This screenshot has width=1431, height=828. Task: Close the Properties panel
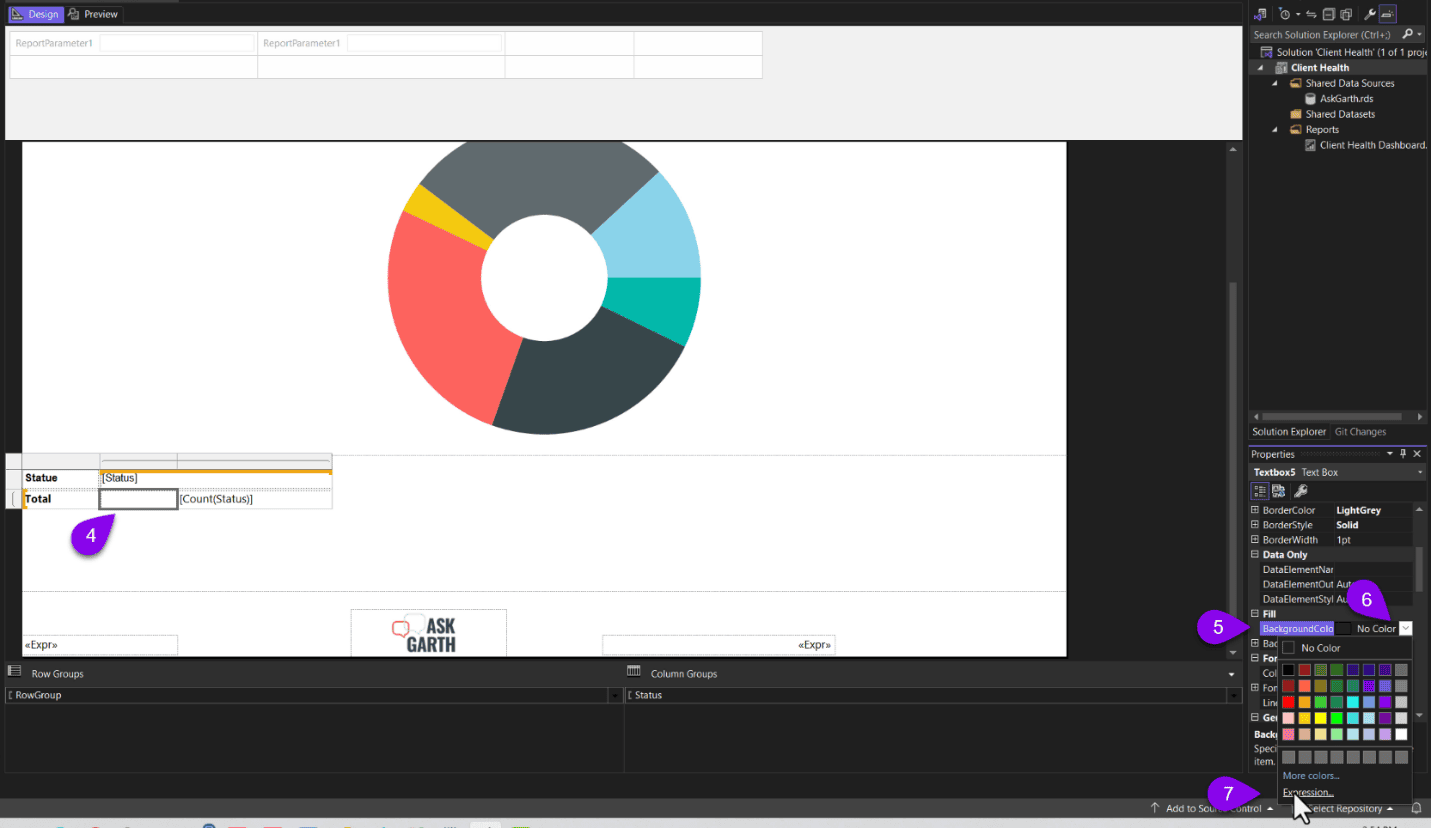pos(1418,454)
